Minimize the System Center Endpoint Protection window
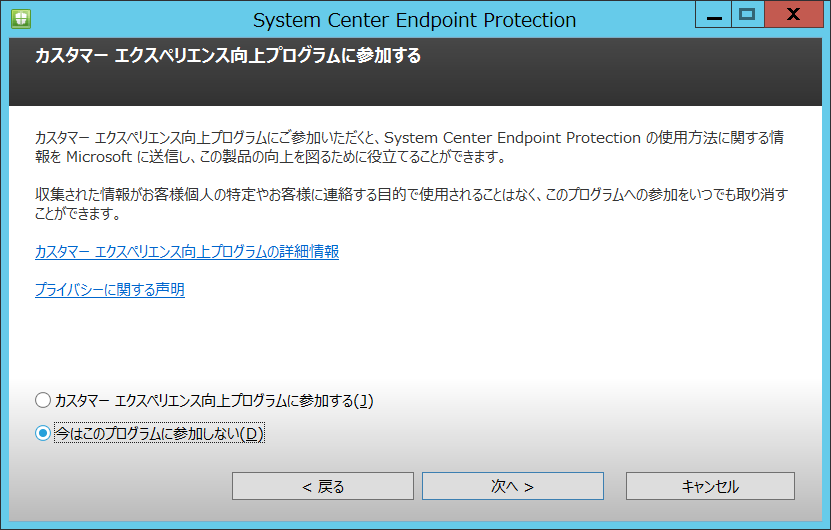The image size is (831, 530). [x=713, y=14]
